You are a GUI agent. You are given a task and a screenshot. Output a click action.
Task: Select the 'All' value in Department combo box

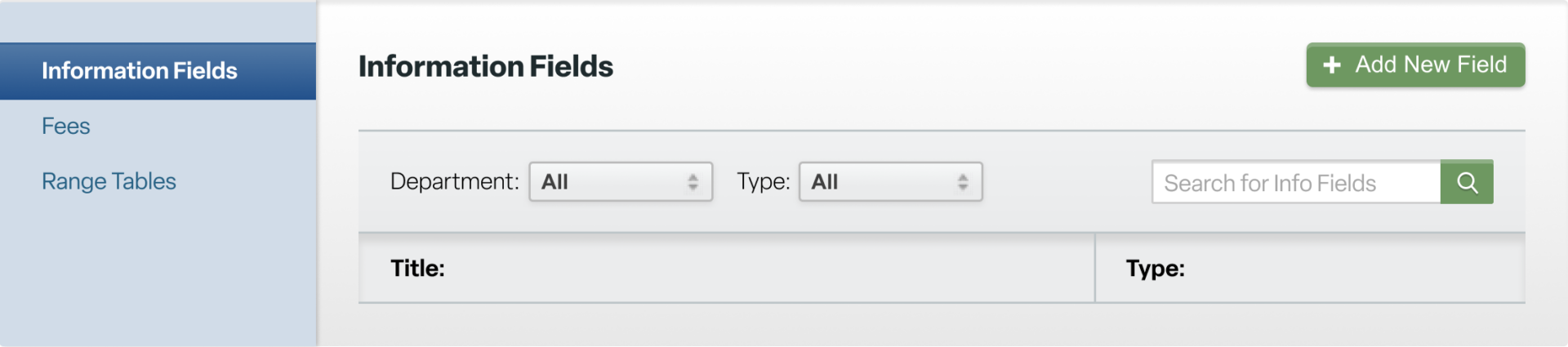click(x=555, y=182)
